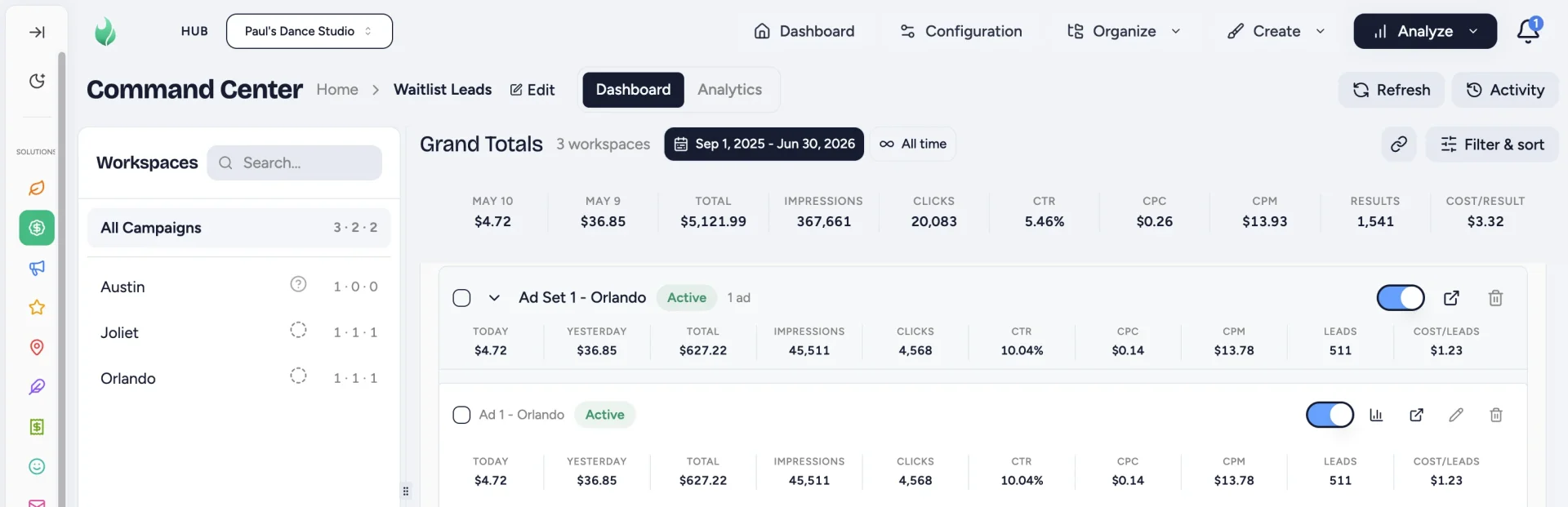Delete Ad Set 1 - Orlando with trash icon
The width and height of the screenshot is (1568, 507).
click(x=1495, y=298)
